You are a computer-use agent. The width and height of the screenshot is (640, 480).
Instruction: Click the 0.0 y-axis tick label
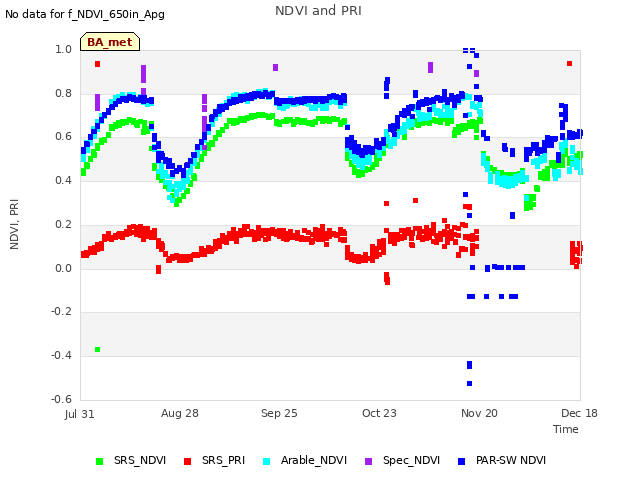pos(63,268)
